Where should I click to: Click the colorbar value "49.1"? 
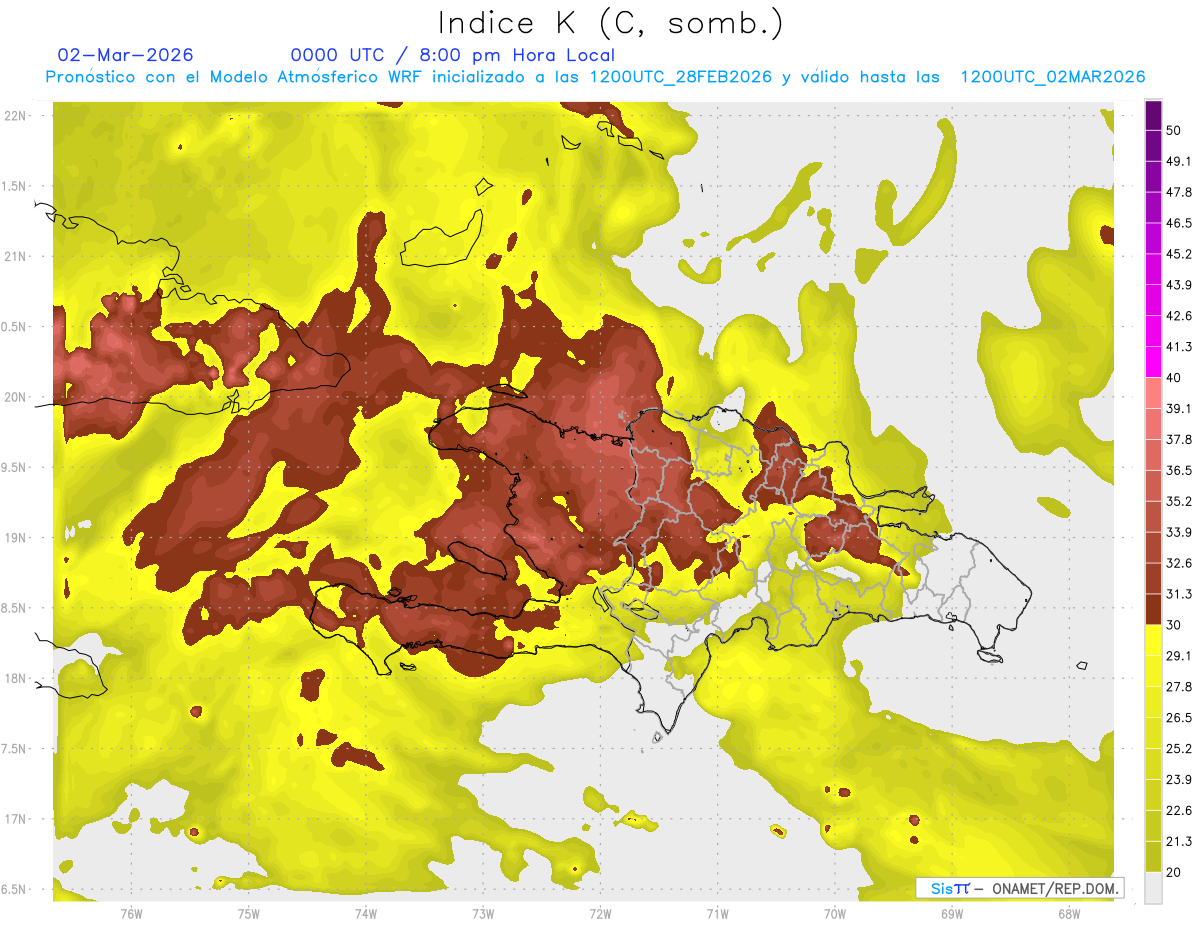pyautogui.click(x=1179, y=161)
